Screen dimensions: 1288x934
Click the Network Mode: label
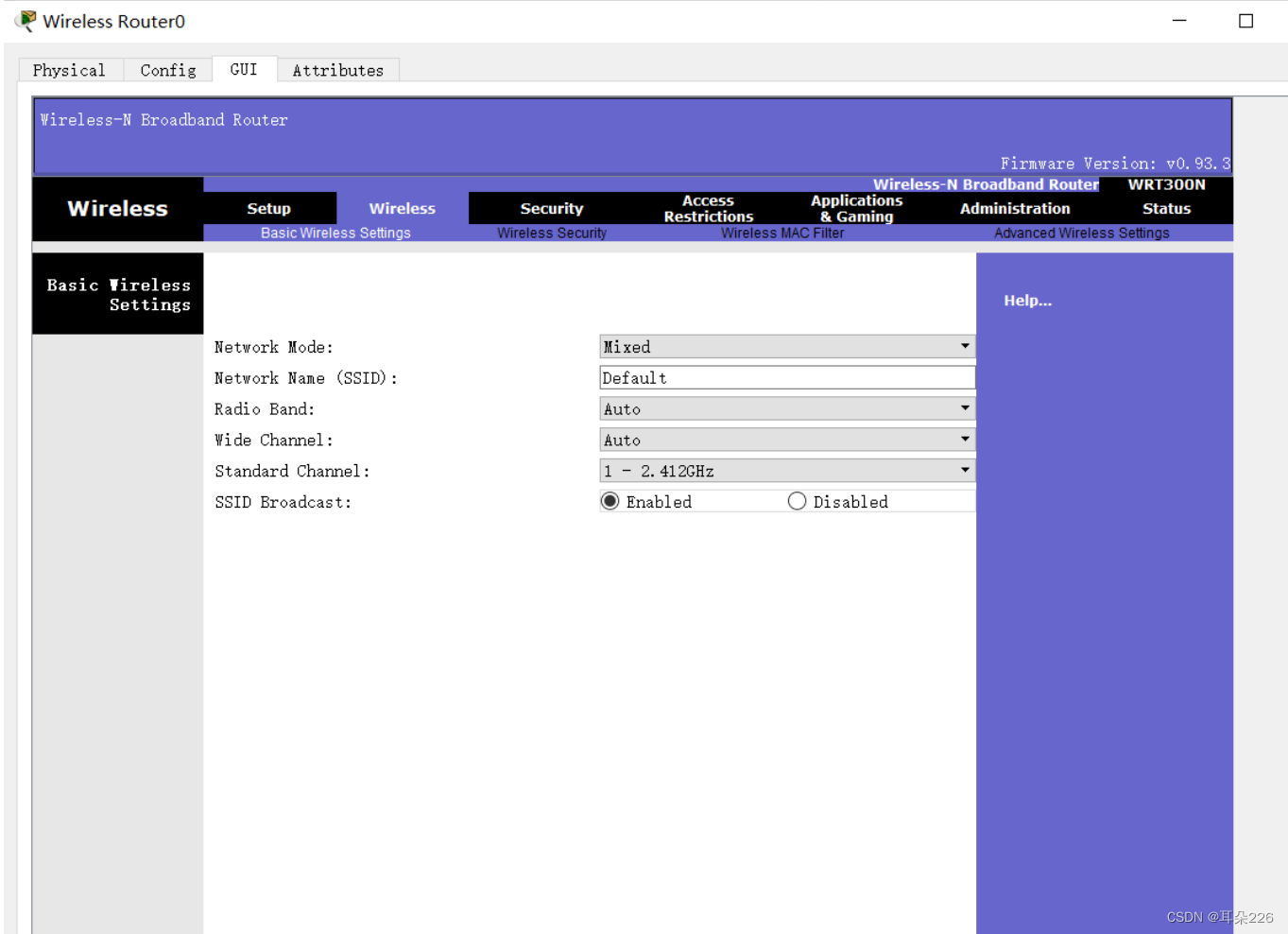coord(274,347)
